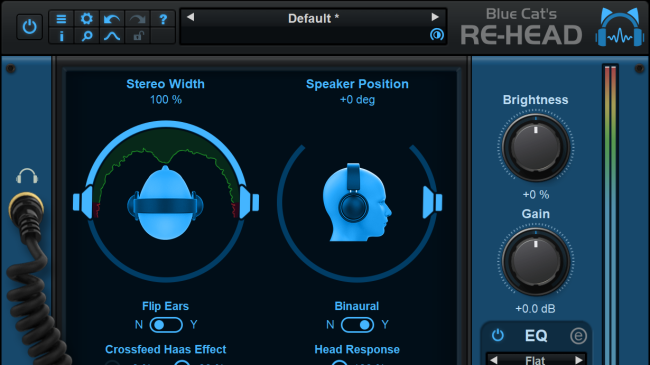Click the circular icon below preset arrow

437,34
